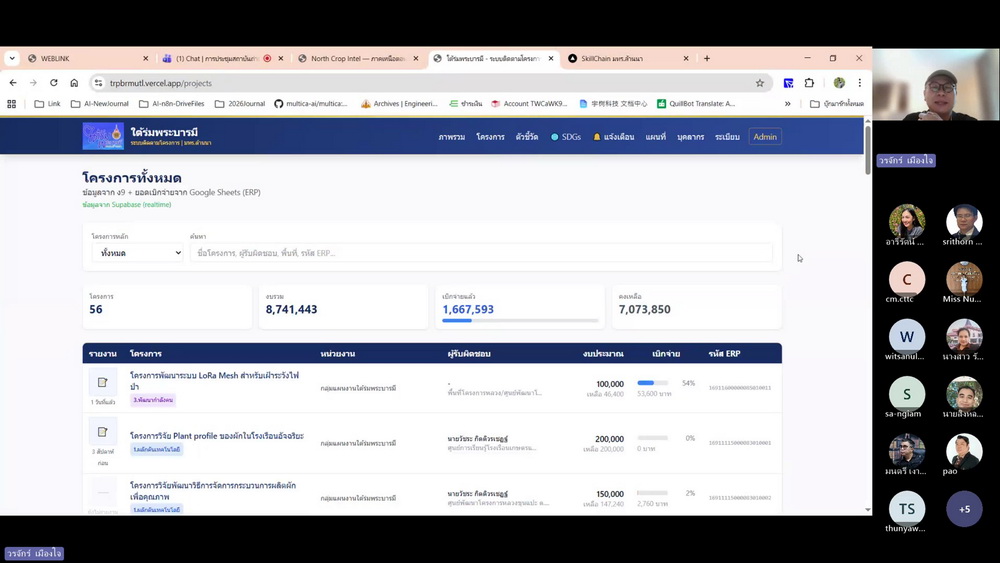
Task: Open the SDGs menu item
Action: (x=565, y=137)
